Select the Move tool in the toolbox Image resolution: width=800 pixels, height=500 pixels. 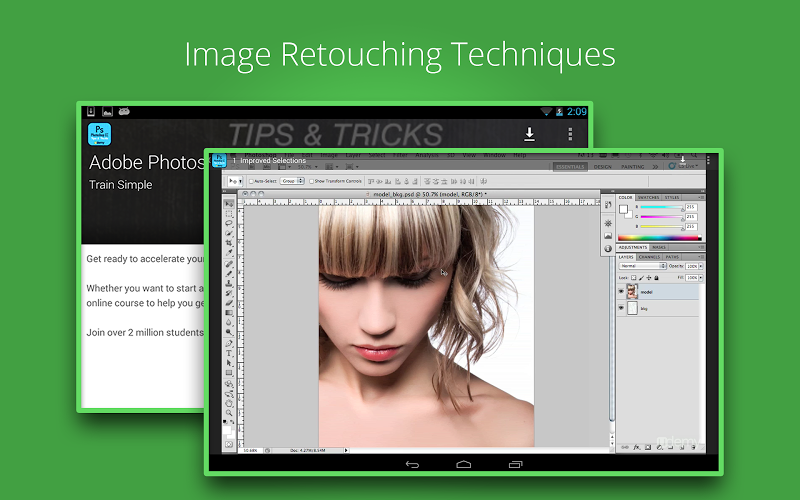pos(229,204)
